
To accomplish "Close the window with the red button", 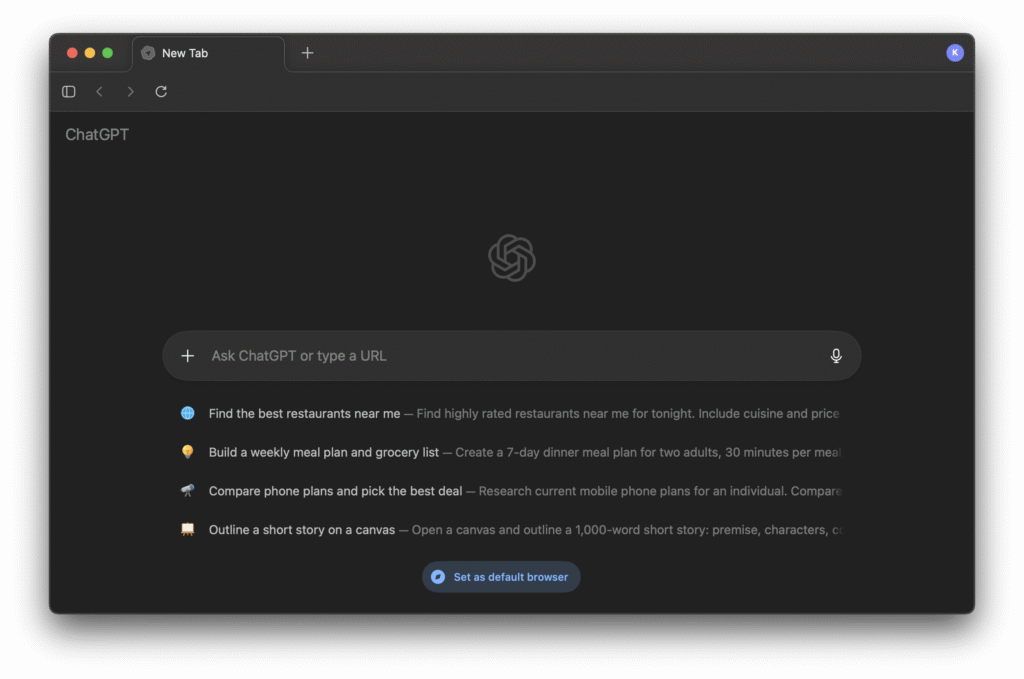I will point(72,53).
